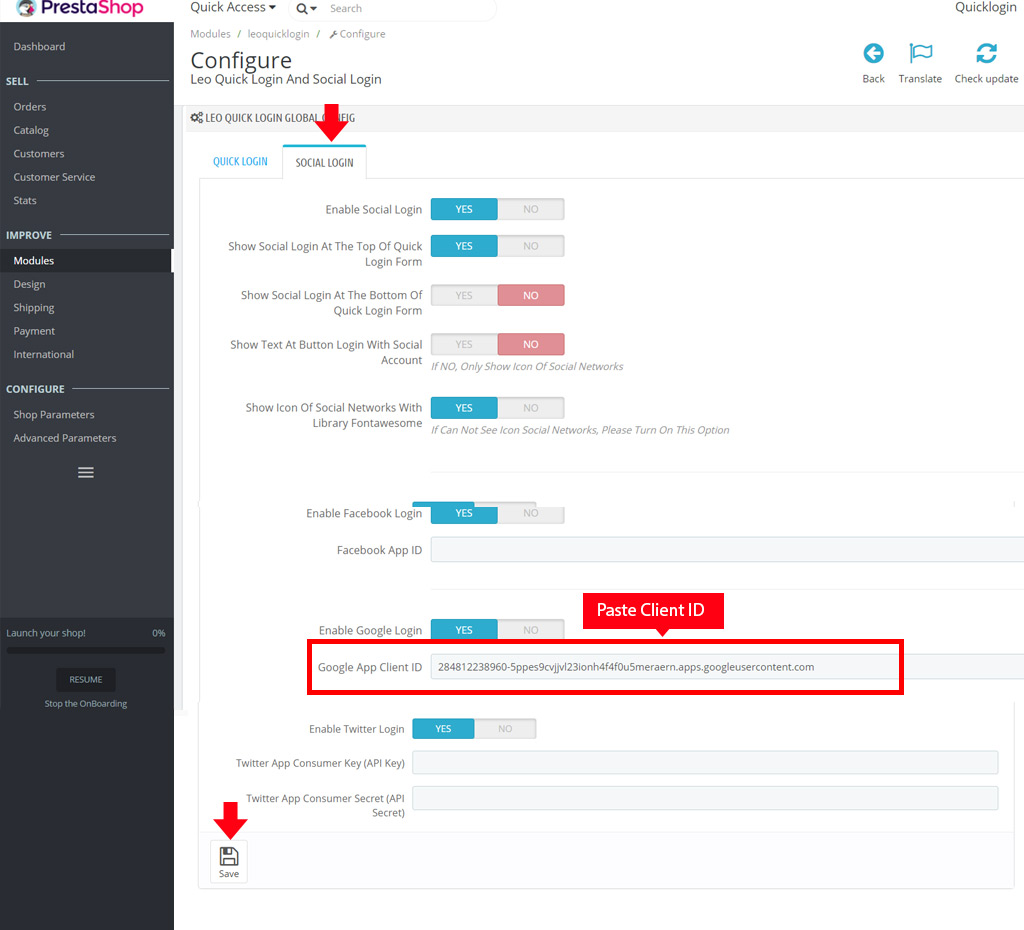
Task: Set Show Text At Button Login to YES
Action: point(464,344)
